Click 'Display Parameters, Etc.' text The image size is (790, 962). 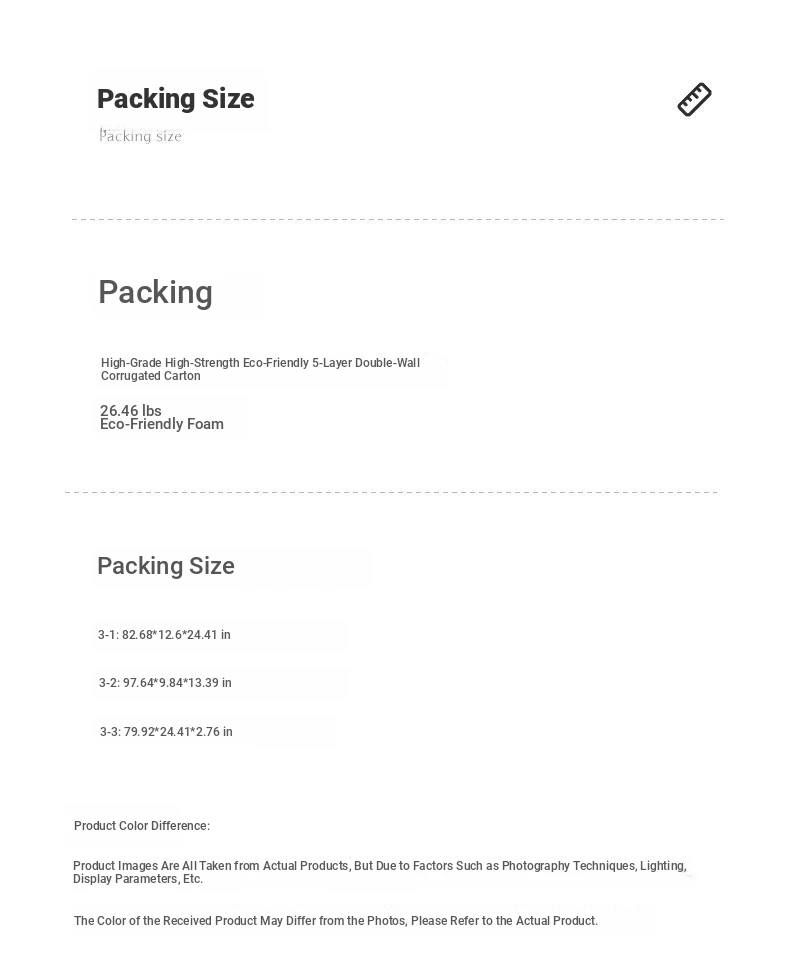tap(138, 879)
